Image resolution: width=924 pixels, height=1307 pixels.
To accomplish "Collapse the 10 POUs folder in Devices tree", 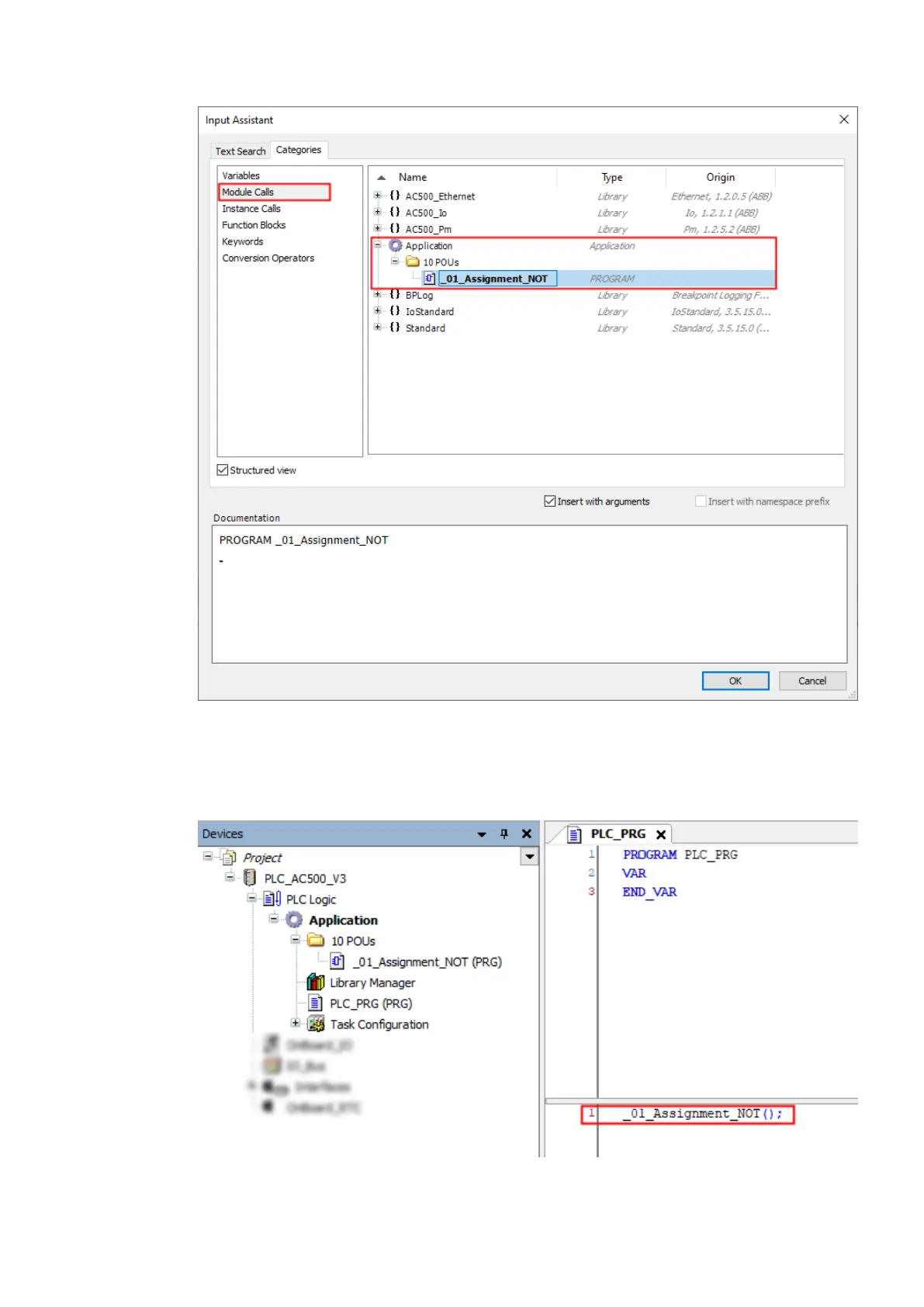I will [295, 940].
